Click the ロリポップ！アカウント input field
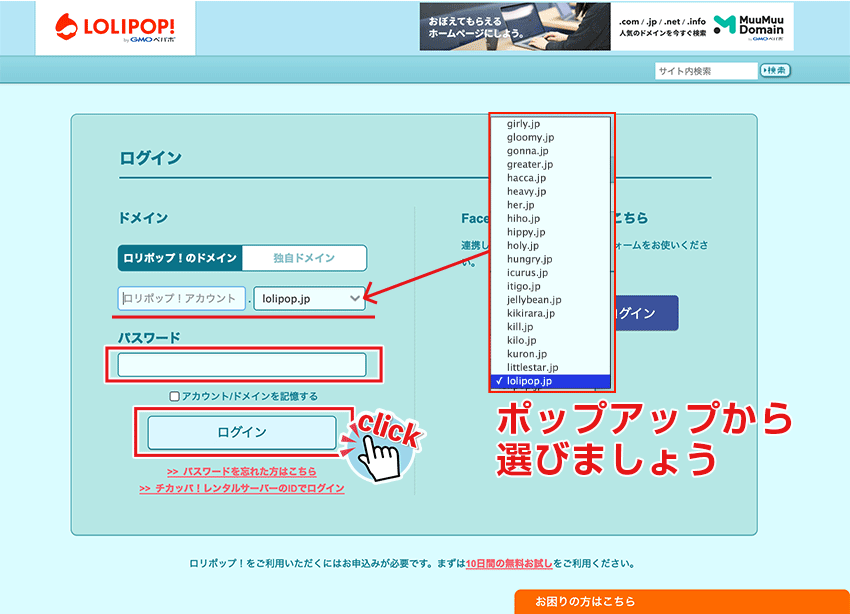The height and width of the screenshot is (614, 850). (x=181, y=298)
